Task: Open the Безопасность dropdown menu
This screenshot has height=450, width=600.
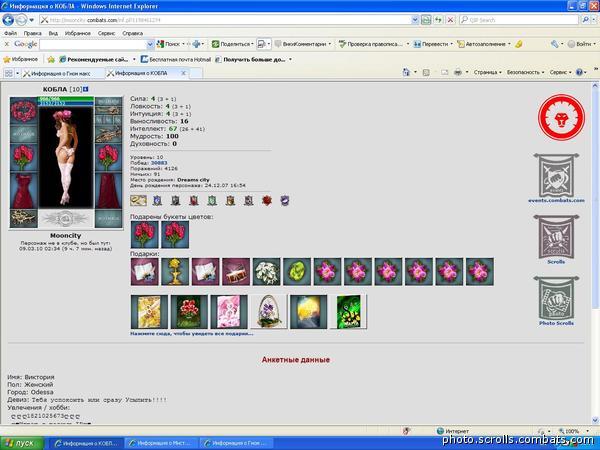Action: point(525,72)
